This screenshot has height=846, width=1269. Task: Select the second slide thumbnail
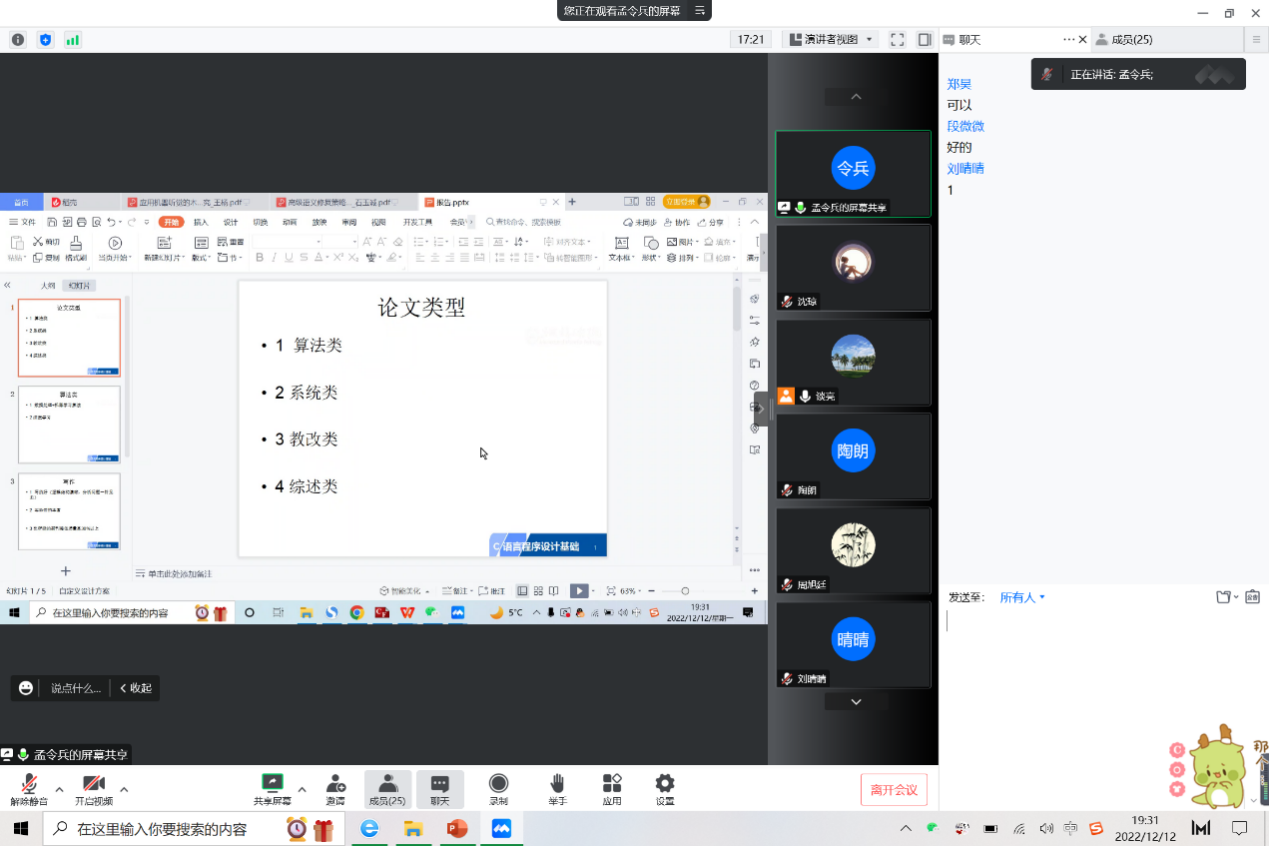click(x=68, y=424)
